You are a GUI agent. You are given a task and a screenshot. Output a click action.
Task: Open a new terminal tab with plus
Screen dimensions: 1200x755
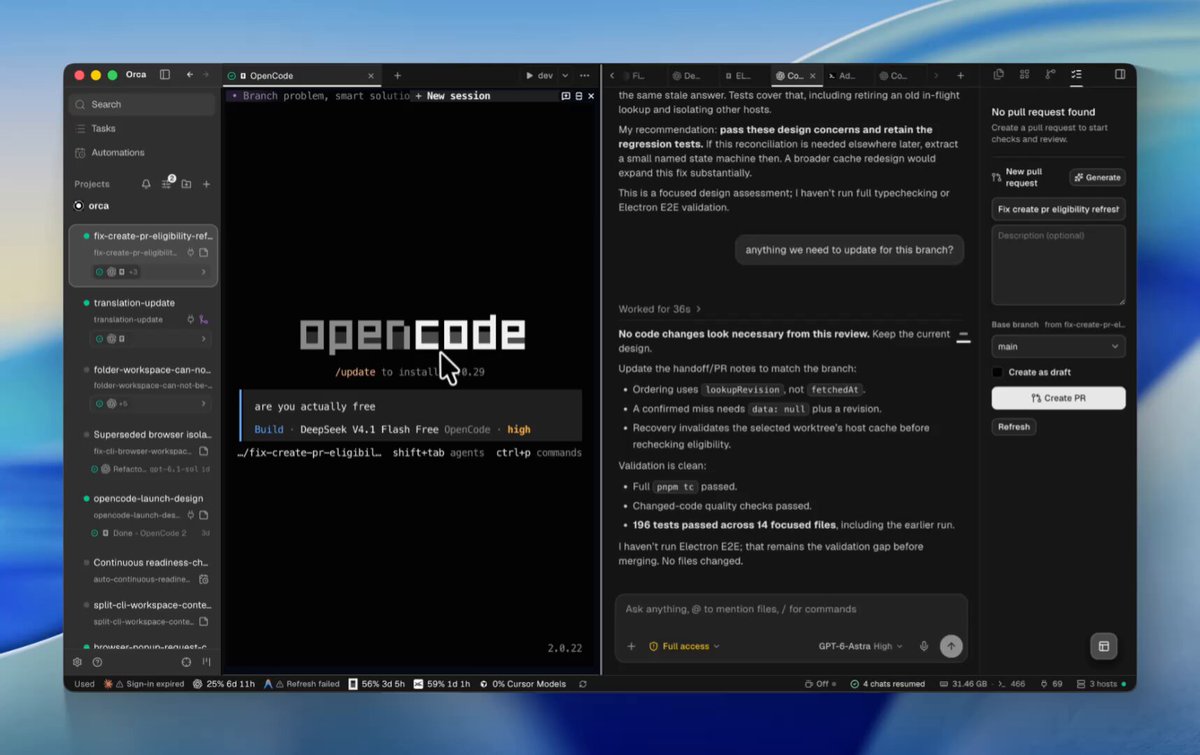pos(397,76)
